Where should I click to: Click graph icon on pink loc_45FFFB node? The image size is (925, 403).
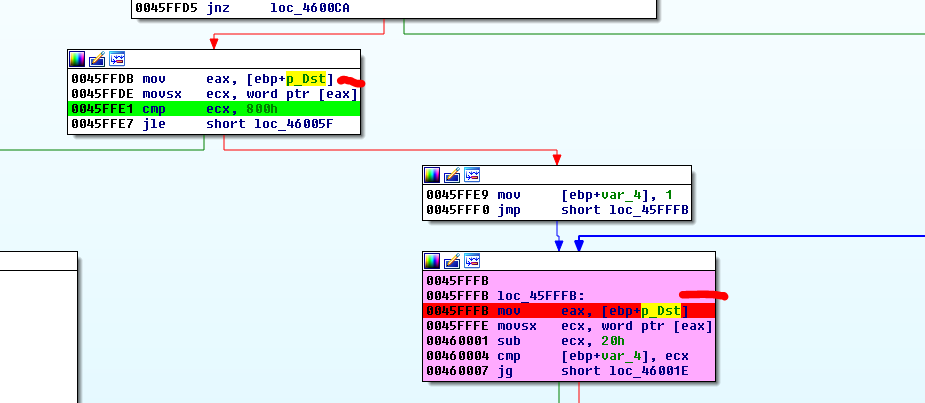pyautogui.click(x=472, y=261)
